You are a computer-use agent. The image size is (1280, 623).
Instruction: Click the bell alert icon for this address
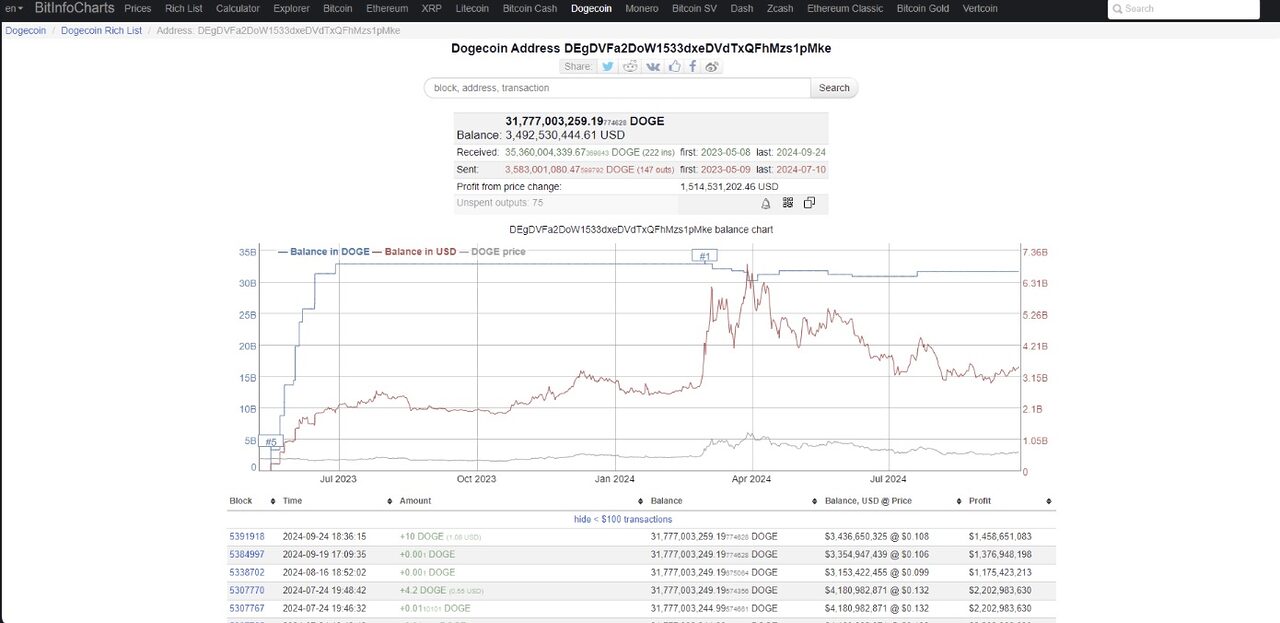click(766, 203)
